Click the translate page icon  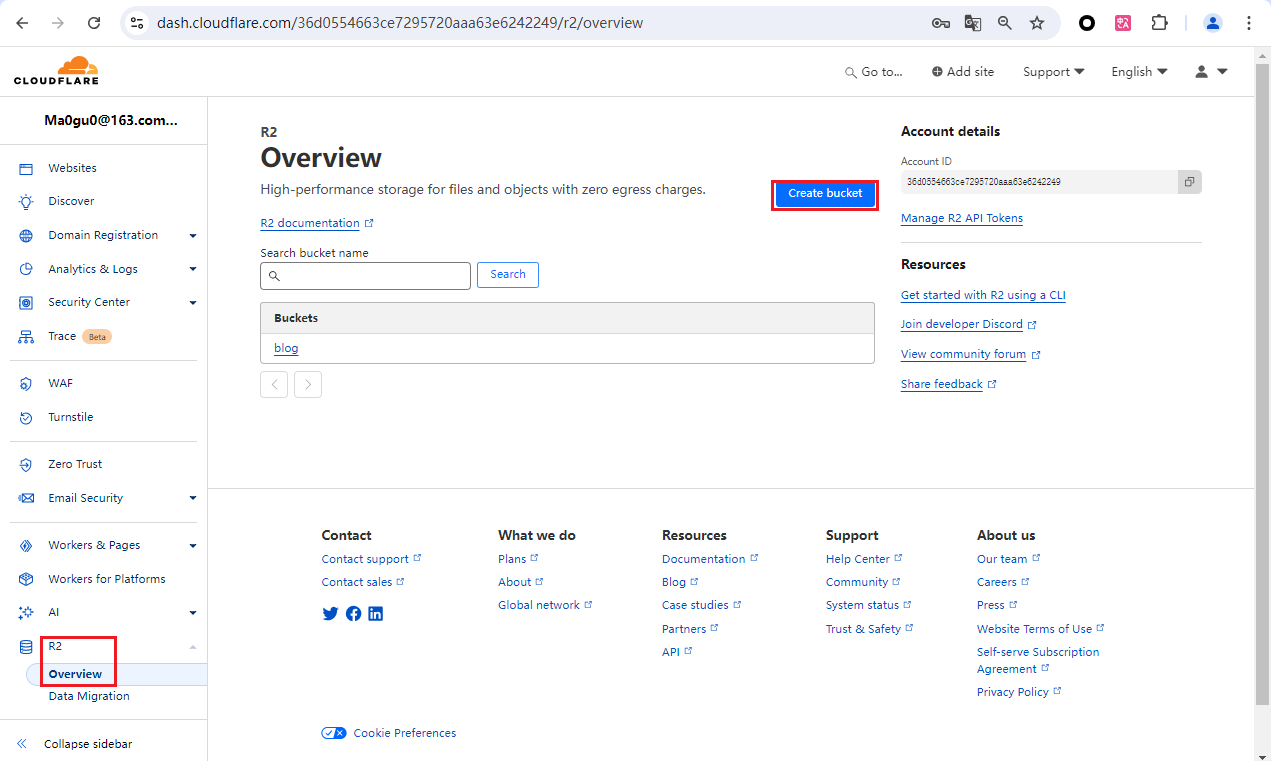pos(973,23)
